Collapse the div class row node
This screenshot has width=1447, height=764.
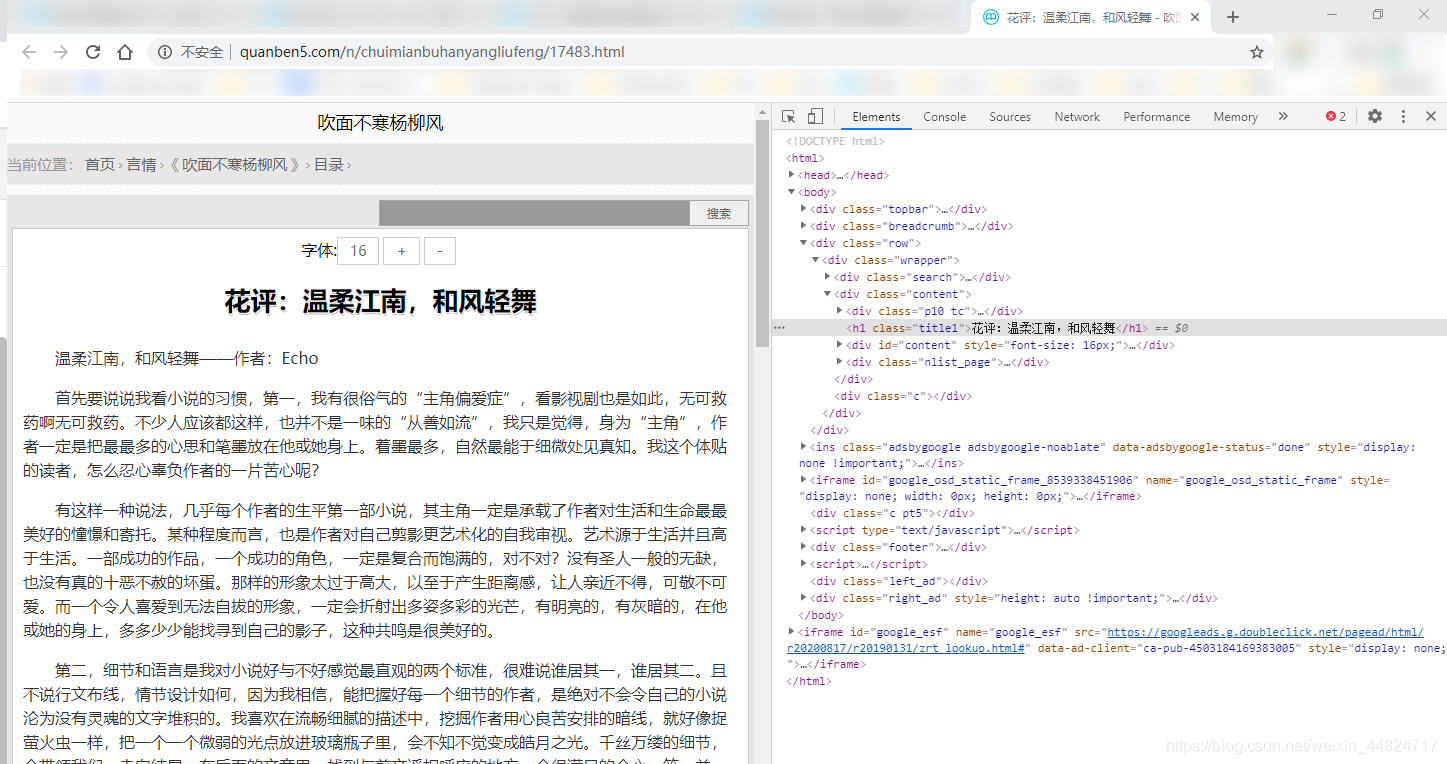[x=804, y=243]
